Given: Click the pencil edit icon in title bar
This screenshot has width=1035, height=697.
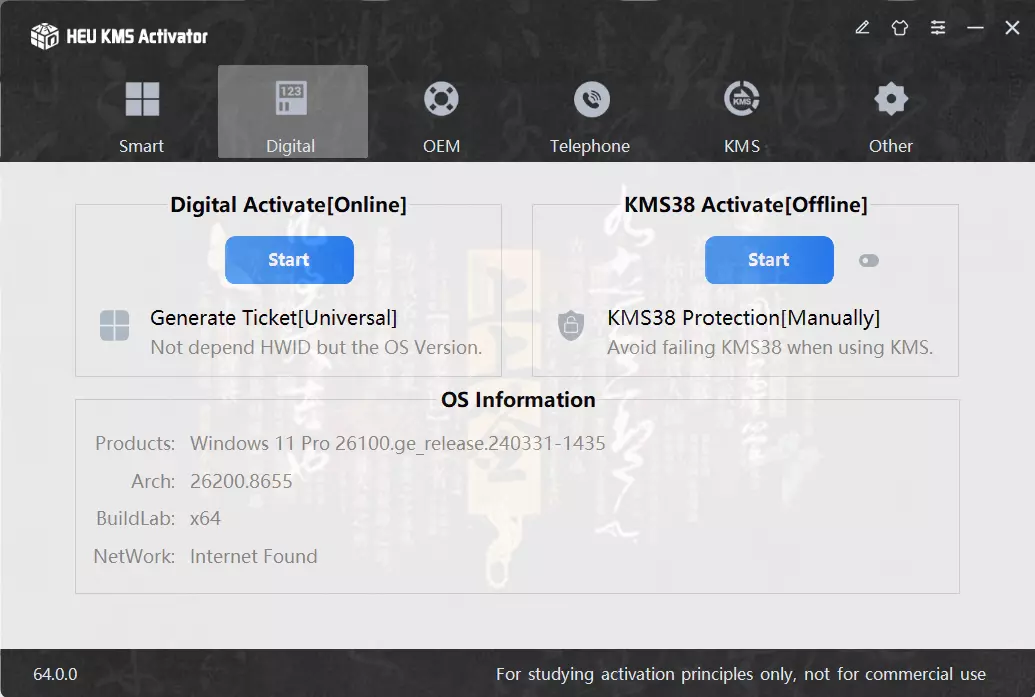Looking at the screenshot, I should point(862,28).
